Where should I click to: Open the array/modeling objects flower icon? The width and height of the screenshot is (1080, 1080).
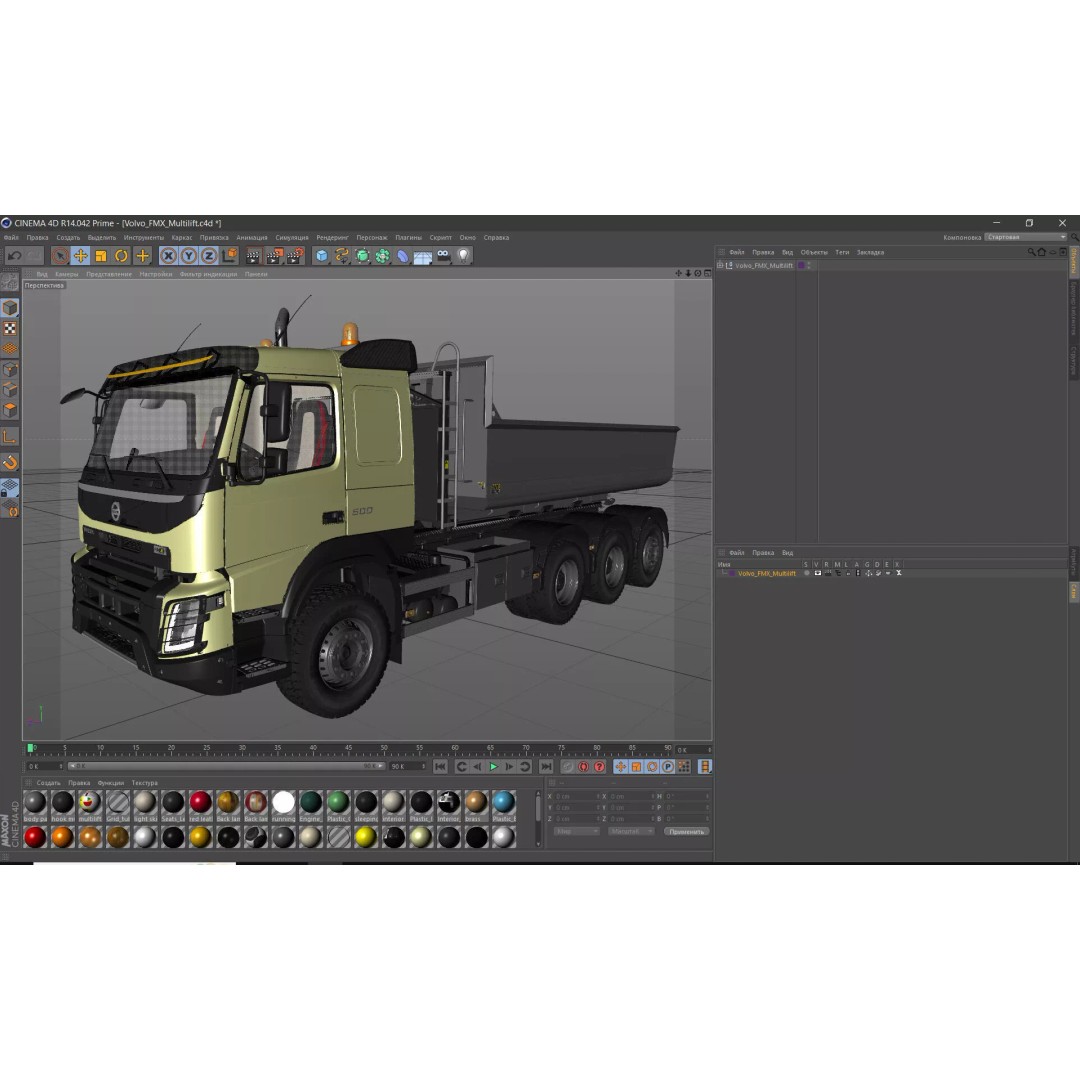(x=382, y=256)
